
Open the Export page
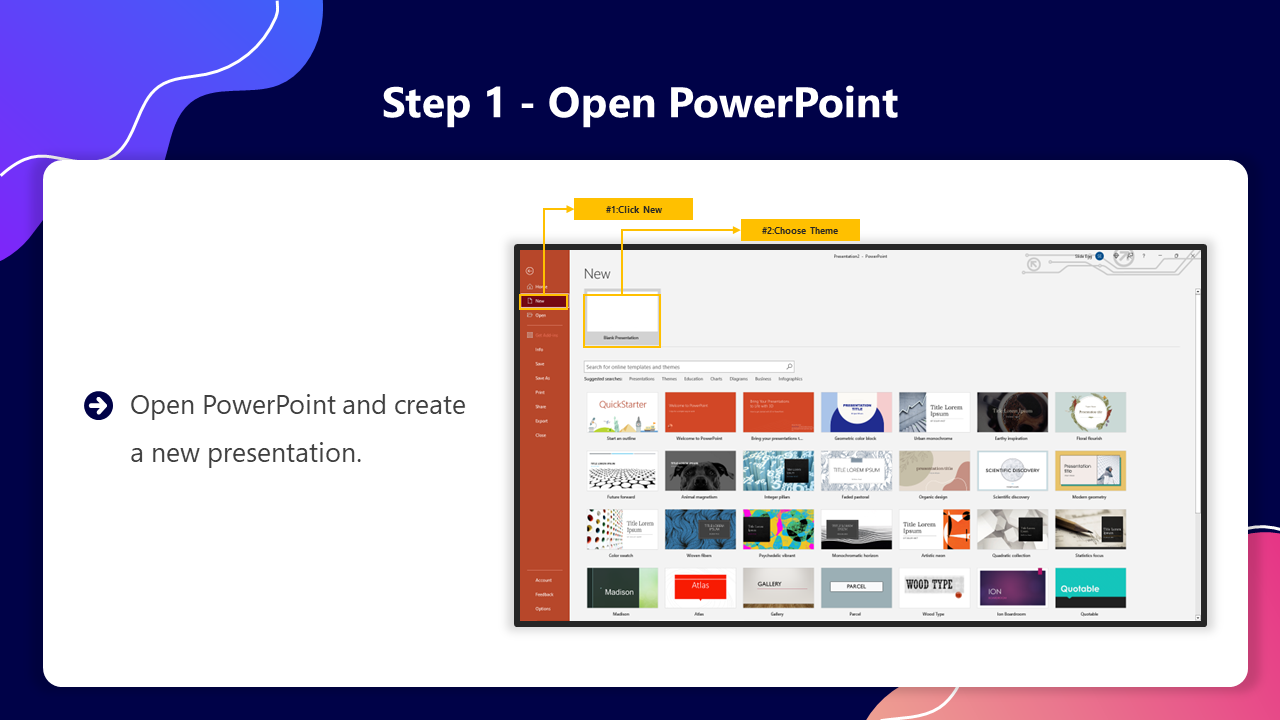tap(543, 421)
